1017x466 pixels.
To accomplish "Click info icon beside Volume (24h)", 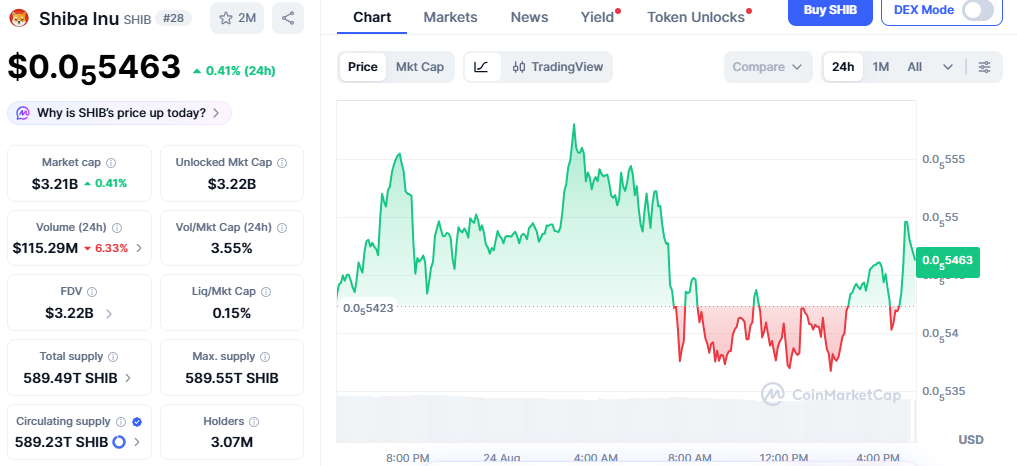I will (x=117, y=228).
